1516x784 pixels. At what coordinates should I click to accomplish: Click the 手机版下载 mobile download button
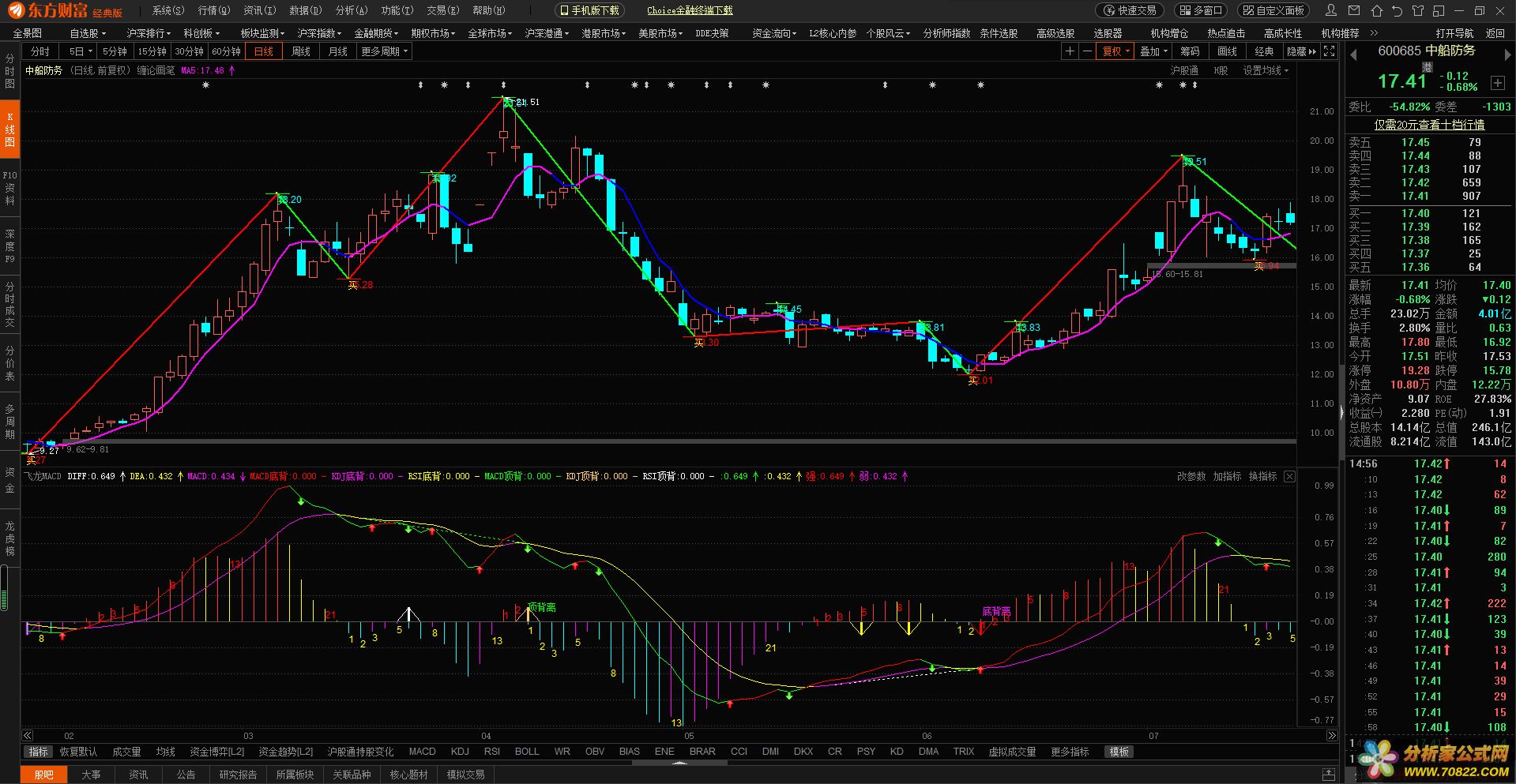[x=589, y=10]
